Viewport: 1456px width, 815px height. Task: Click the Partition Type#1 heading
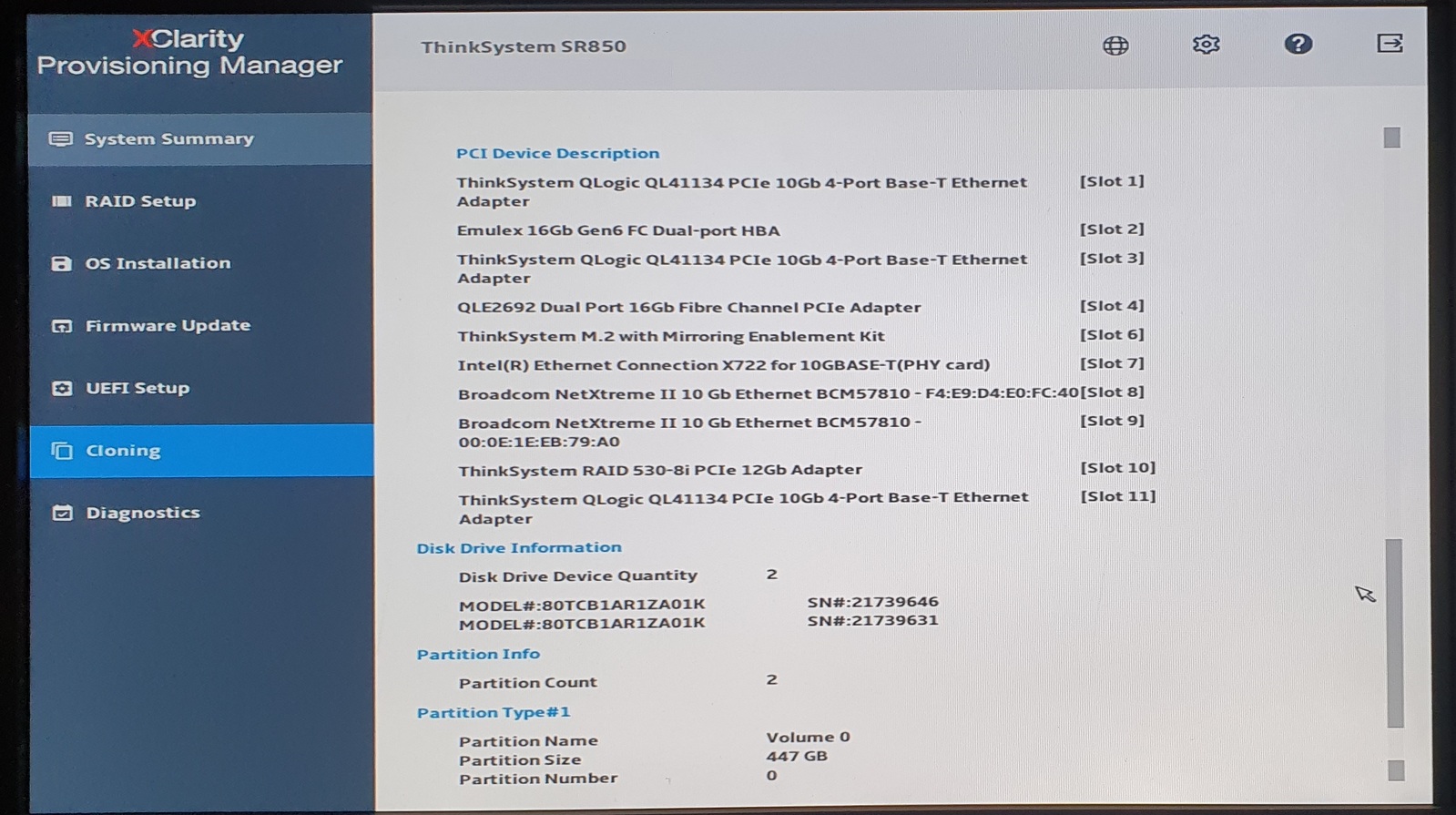[494, 712]
